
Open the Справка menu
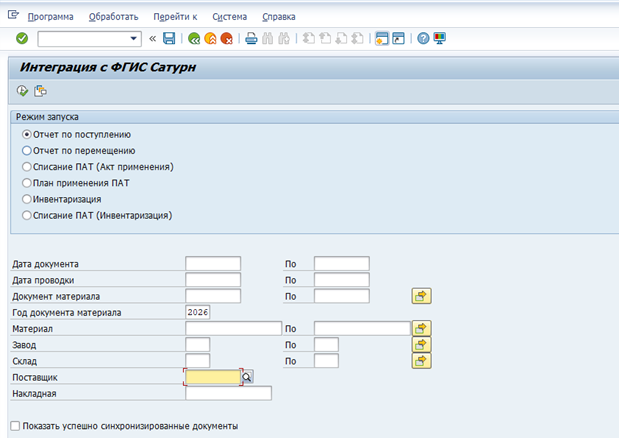[279, 17]
